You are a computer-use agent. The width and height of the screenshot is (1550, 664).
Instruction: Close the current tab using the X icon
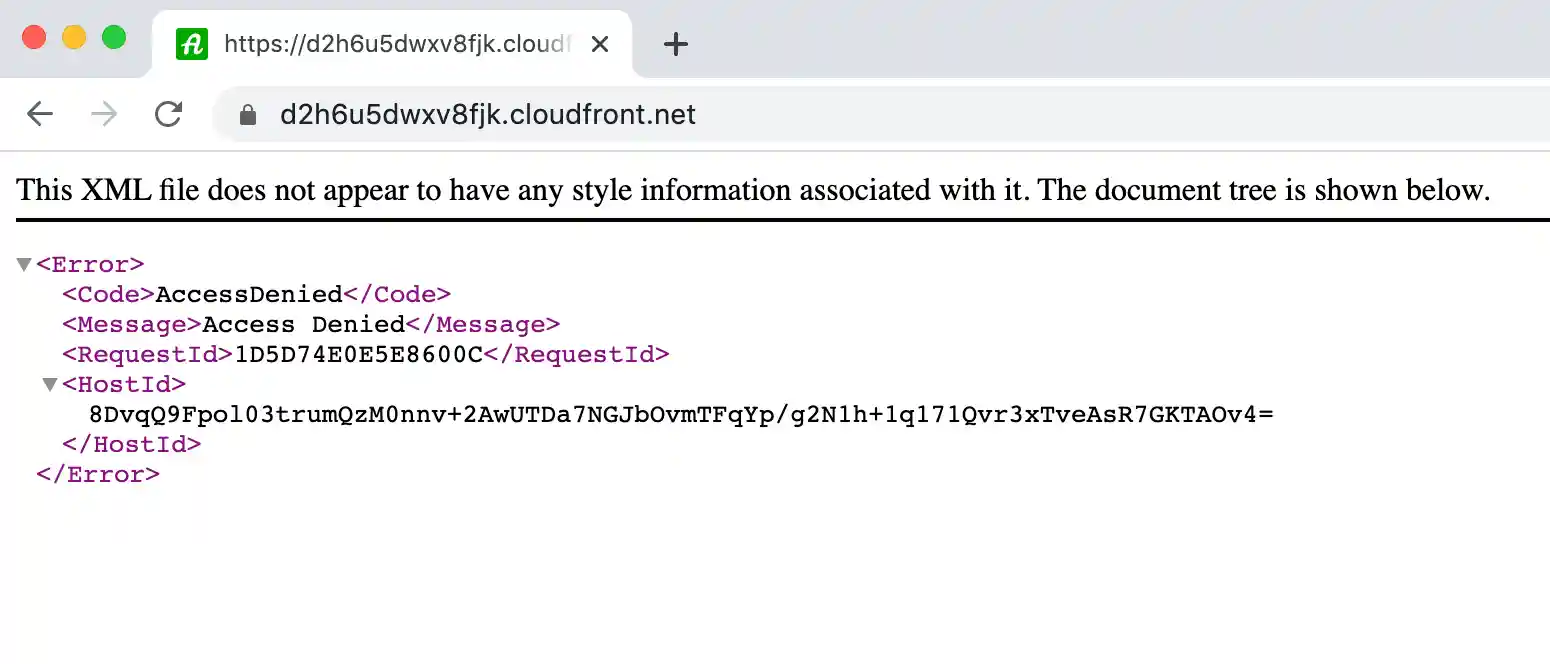599,44
